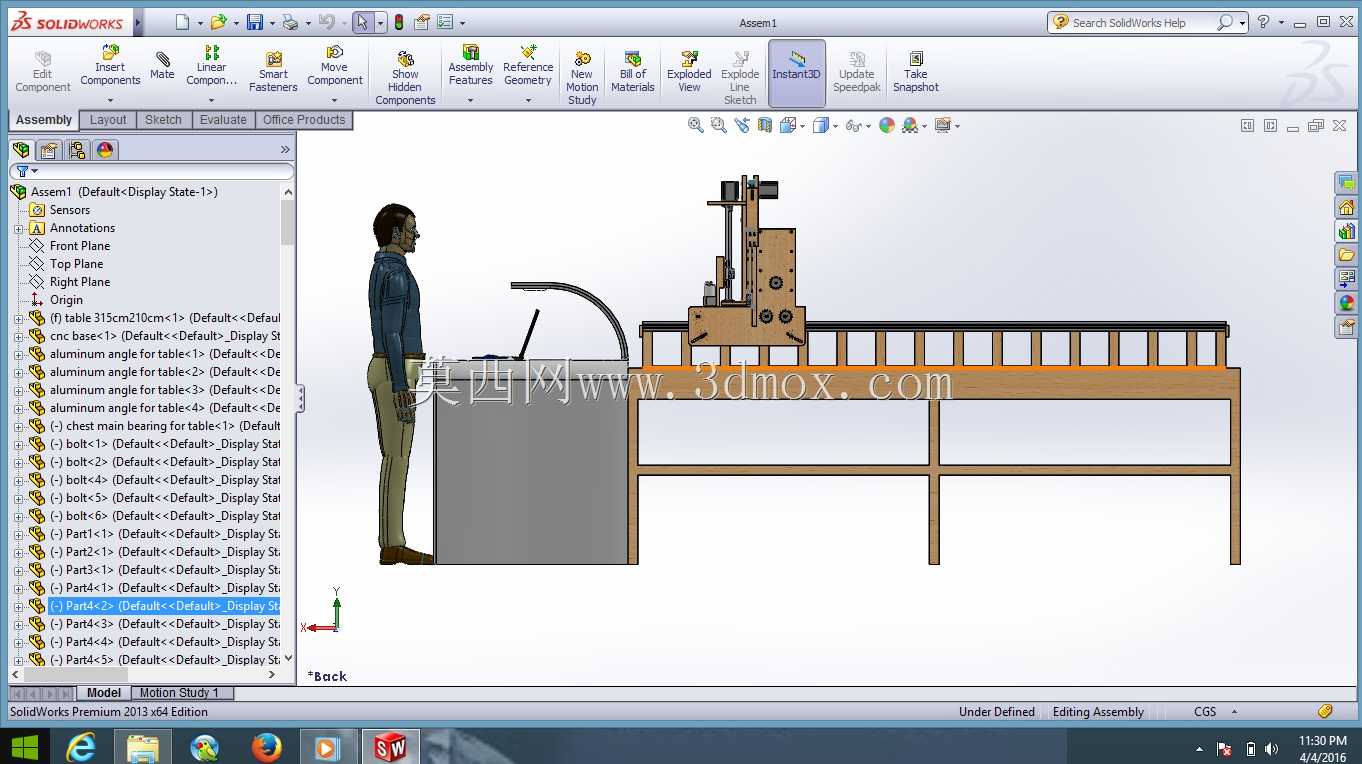Click the Search SolidWorks Help field
Viewport: 1362px width, 764px height.
(1143, 22)
